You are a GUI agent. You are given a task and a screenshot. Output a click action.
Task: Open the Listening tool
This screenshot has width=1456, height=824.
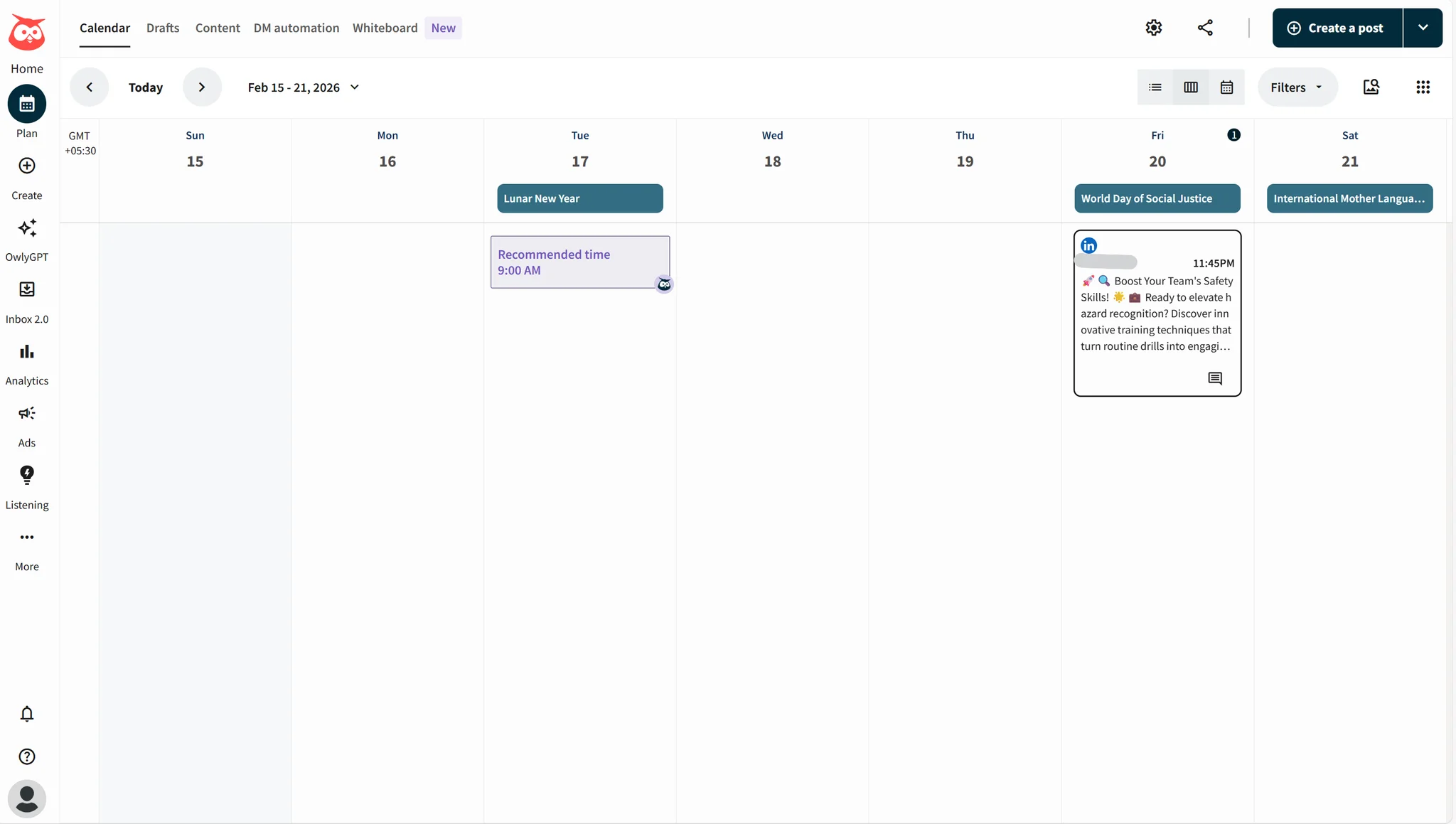27,486
